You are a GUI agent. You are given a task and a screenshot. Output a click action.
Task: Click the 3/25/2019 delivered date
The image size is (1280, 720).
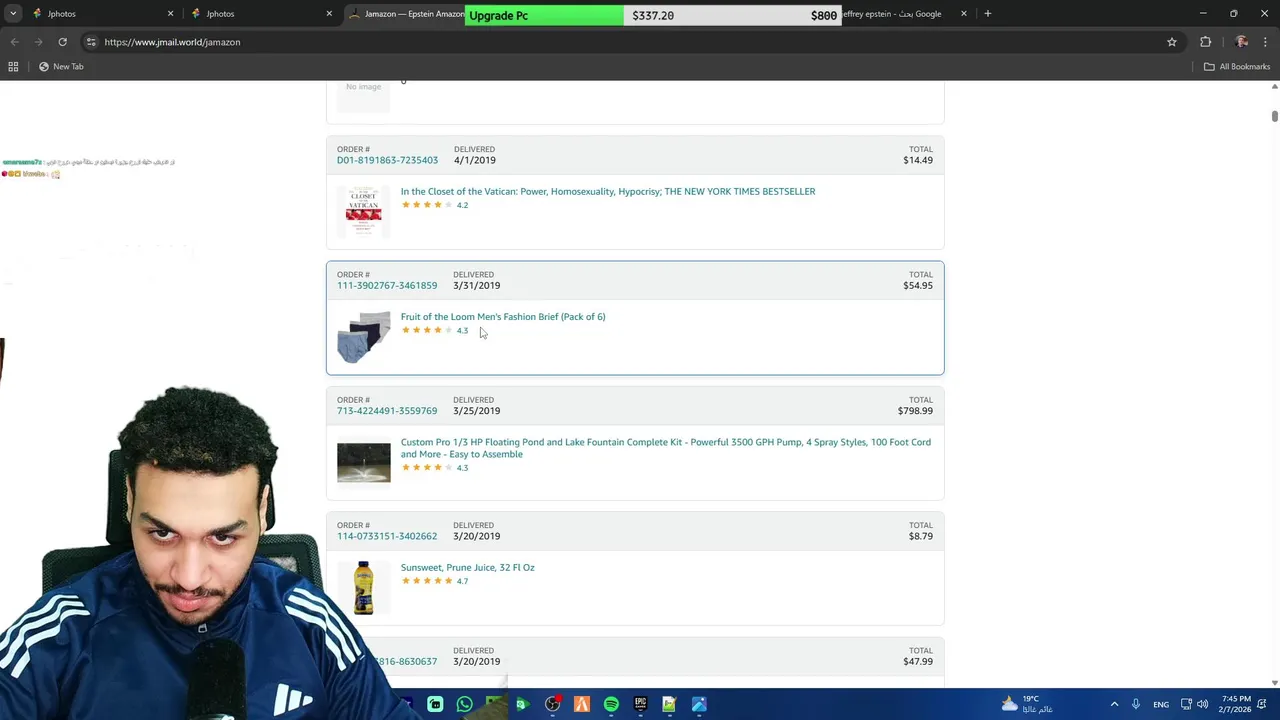(476, 411)
